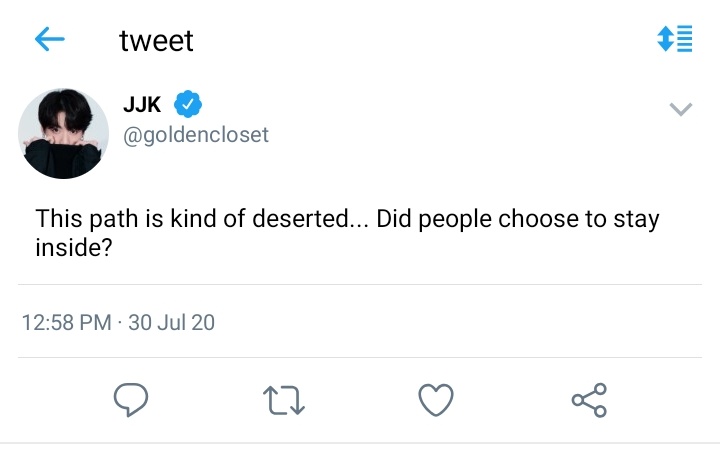
Task: Retweet this post
Action: (x=284, y=400)
